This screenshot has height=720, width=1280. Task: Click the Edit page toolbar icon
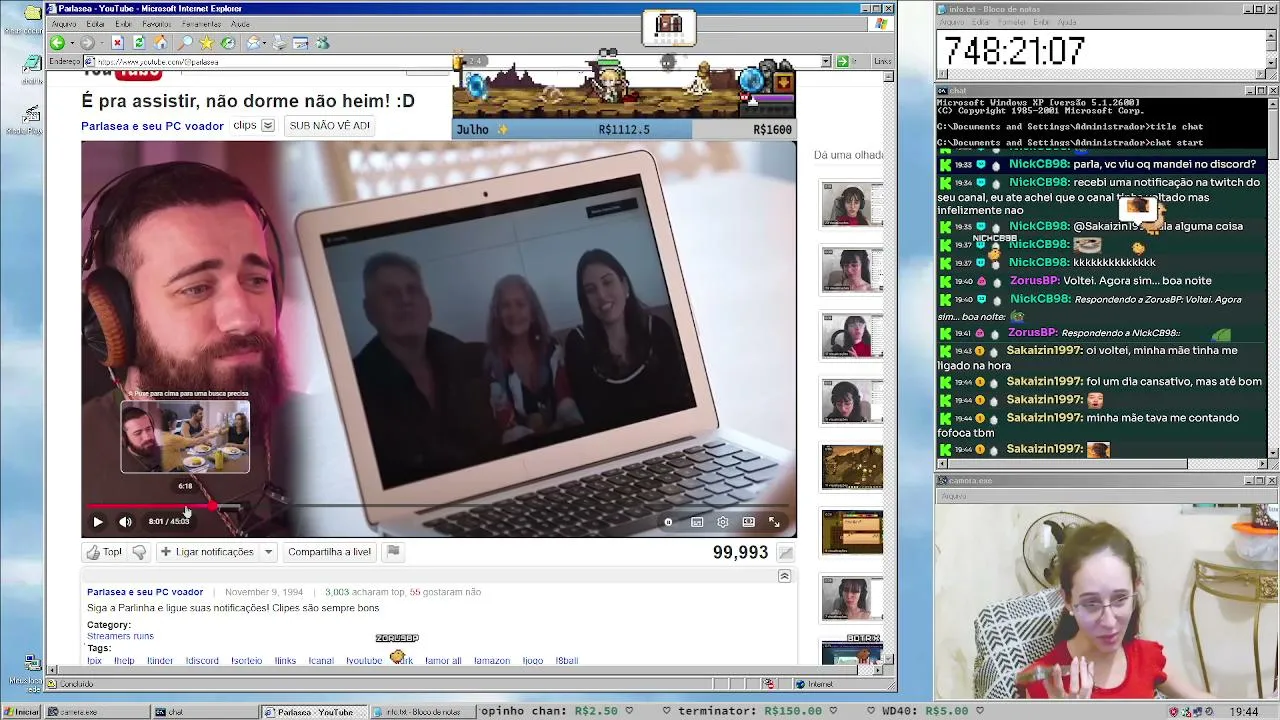300,43
